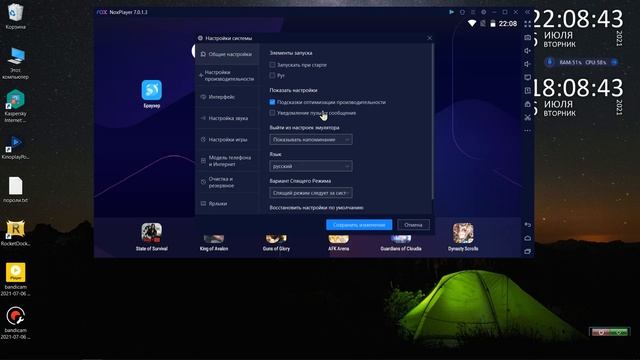The image size is (640, 360).
Task: Click the shield-shaped icon in NoxPlayer title bar
Action: coord(462,12)
